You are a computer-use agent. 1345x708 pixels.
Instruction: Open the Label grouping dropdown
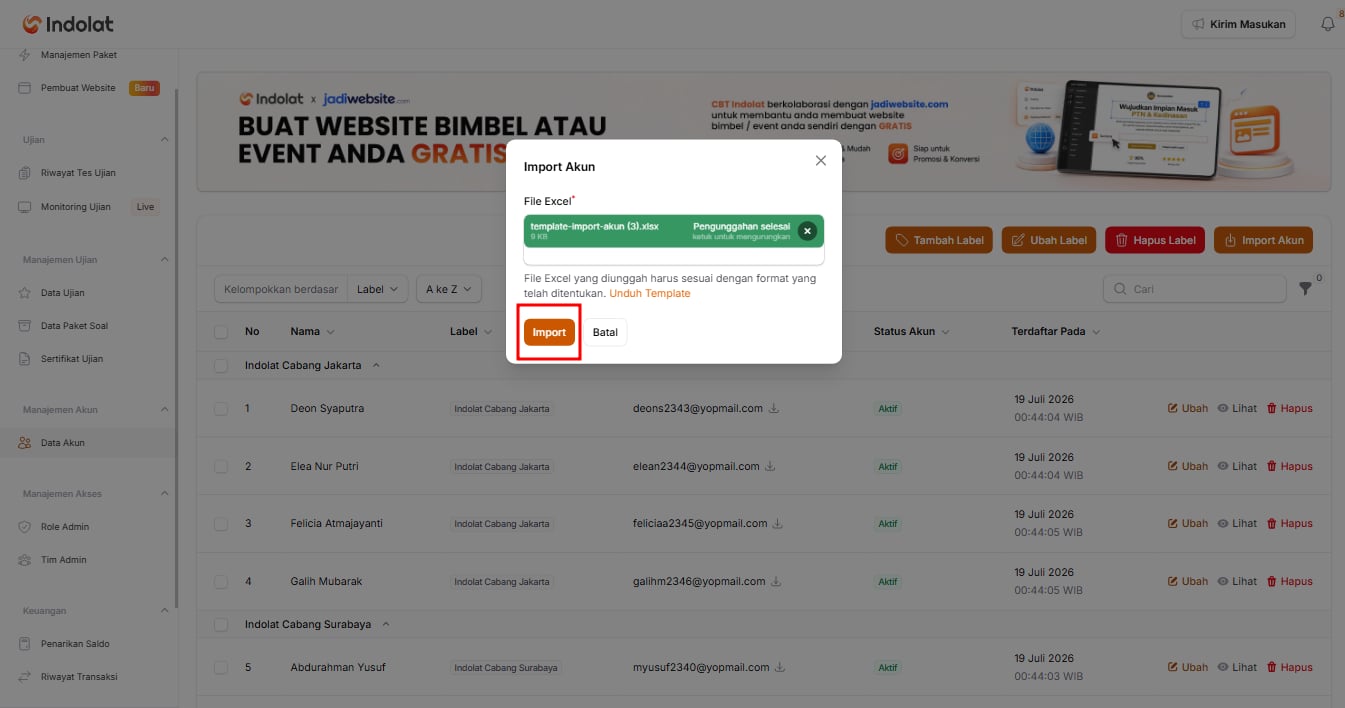pos(377,289)
